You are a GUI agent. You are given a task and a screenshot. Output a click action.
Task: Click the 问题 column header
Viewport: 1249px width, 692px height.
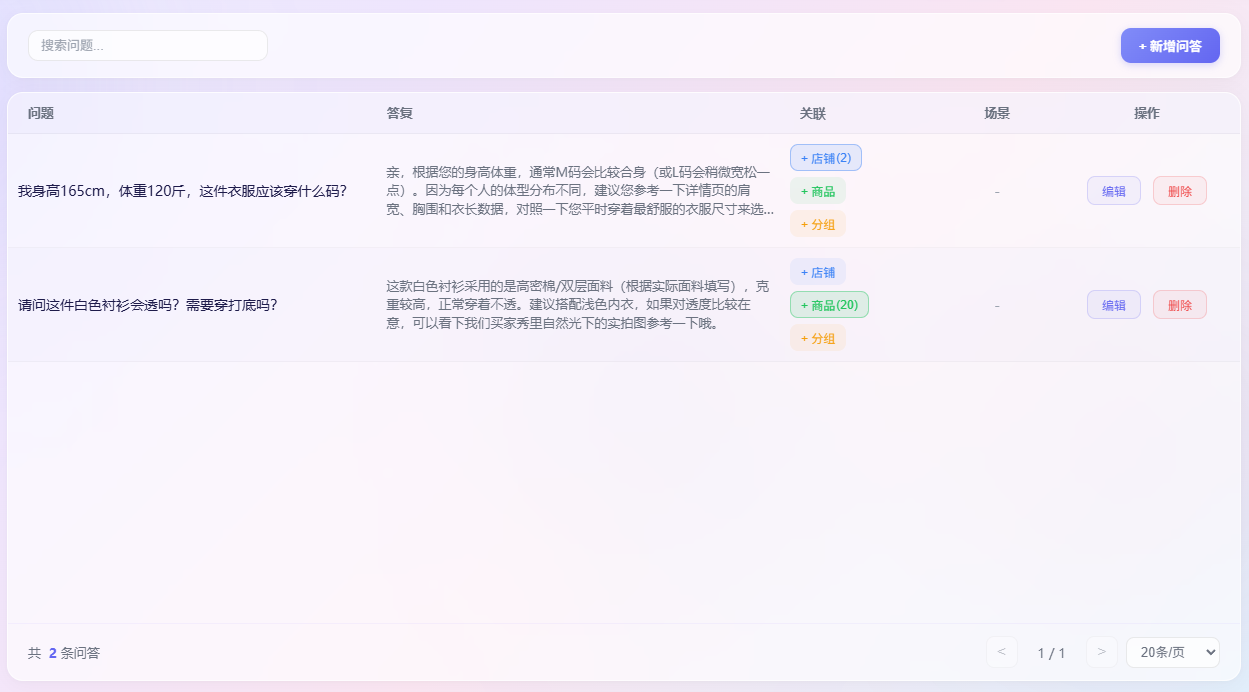(x=38, y=113)
